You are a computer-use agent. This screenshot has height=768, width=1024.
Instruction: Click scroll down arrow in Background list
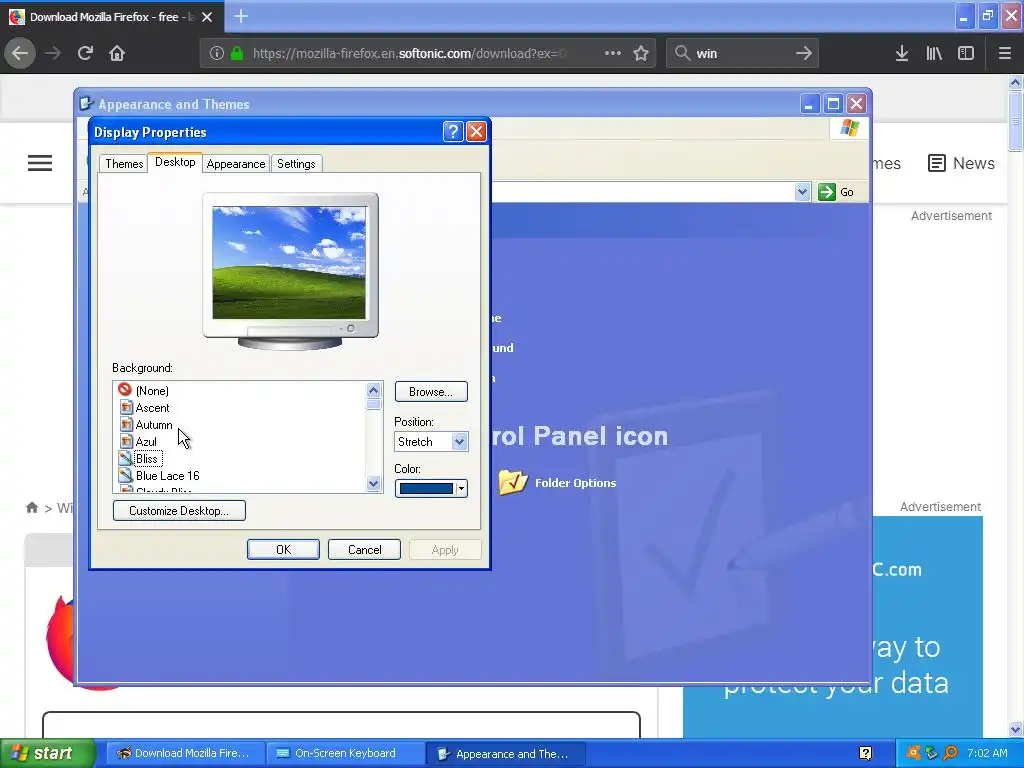pos(374,484)
